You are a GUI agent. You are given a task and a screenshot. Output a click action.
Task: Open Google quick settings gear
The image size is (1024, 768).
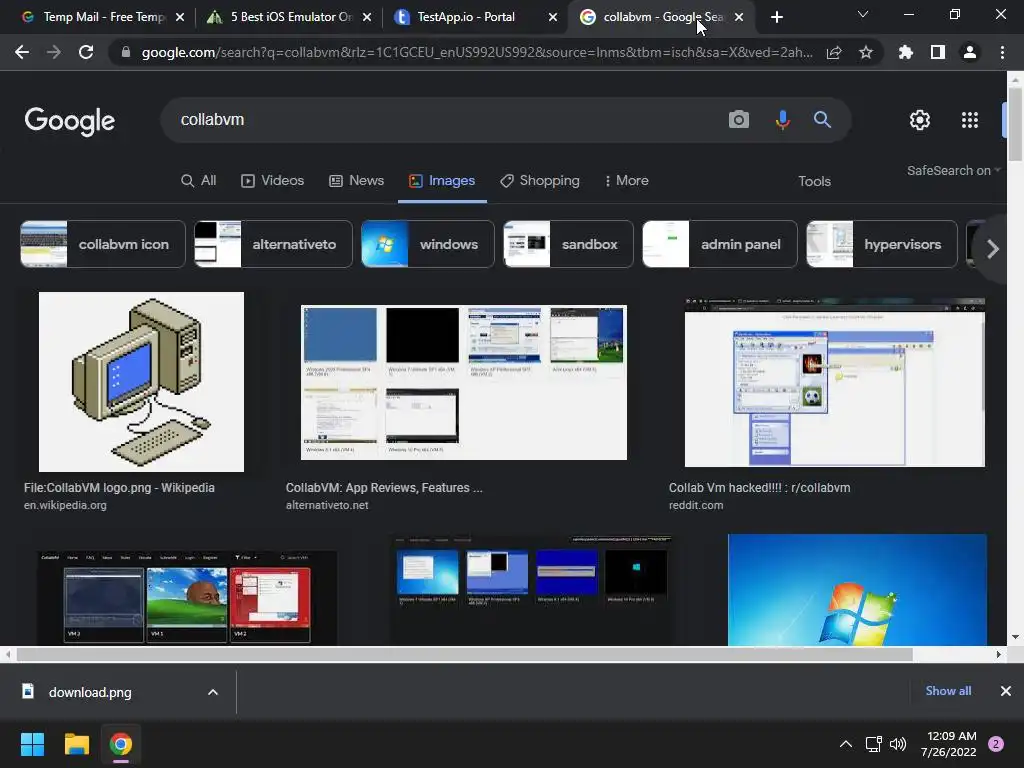pos(920,120)
